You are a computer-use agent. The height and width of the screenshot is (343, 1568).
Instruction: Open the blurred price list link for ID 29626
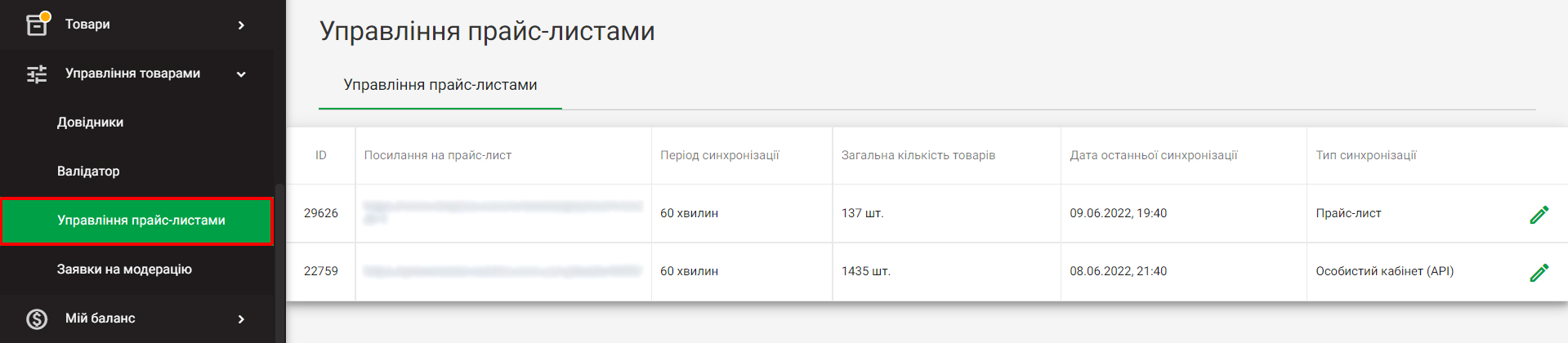click(503, 212)
